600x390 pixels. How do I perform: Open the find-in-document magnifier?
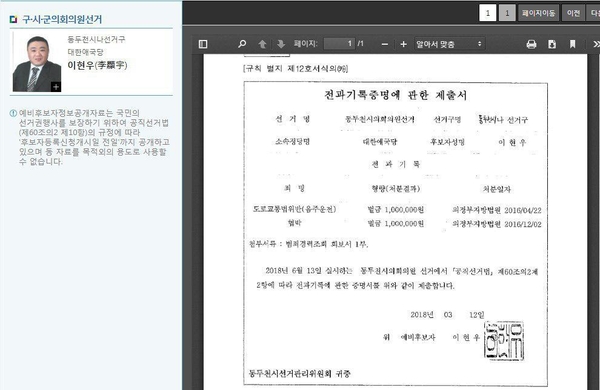(x=242, y=44)
